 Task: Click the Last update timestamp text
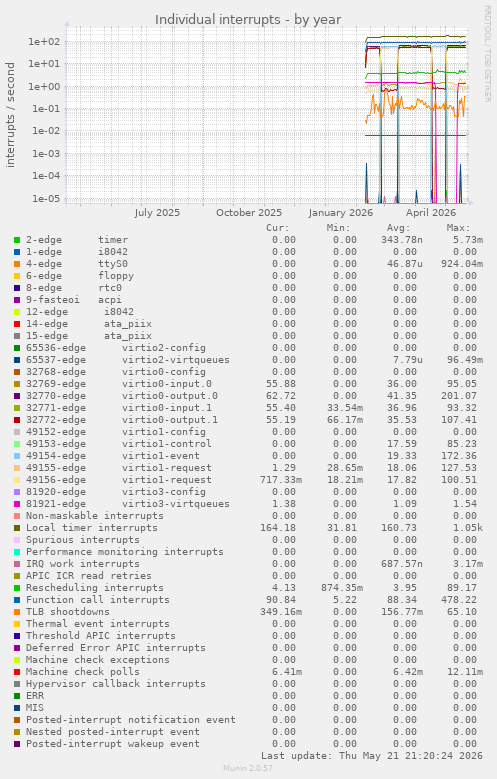372,756
